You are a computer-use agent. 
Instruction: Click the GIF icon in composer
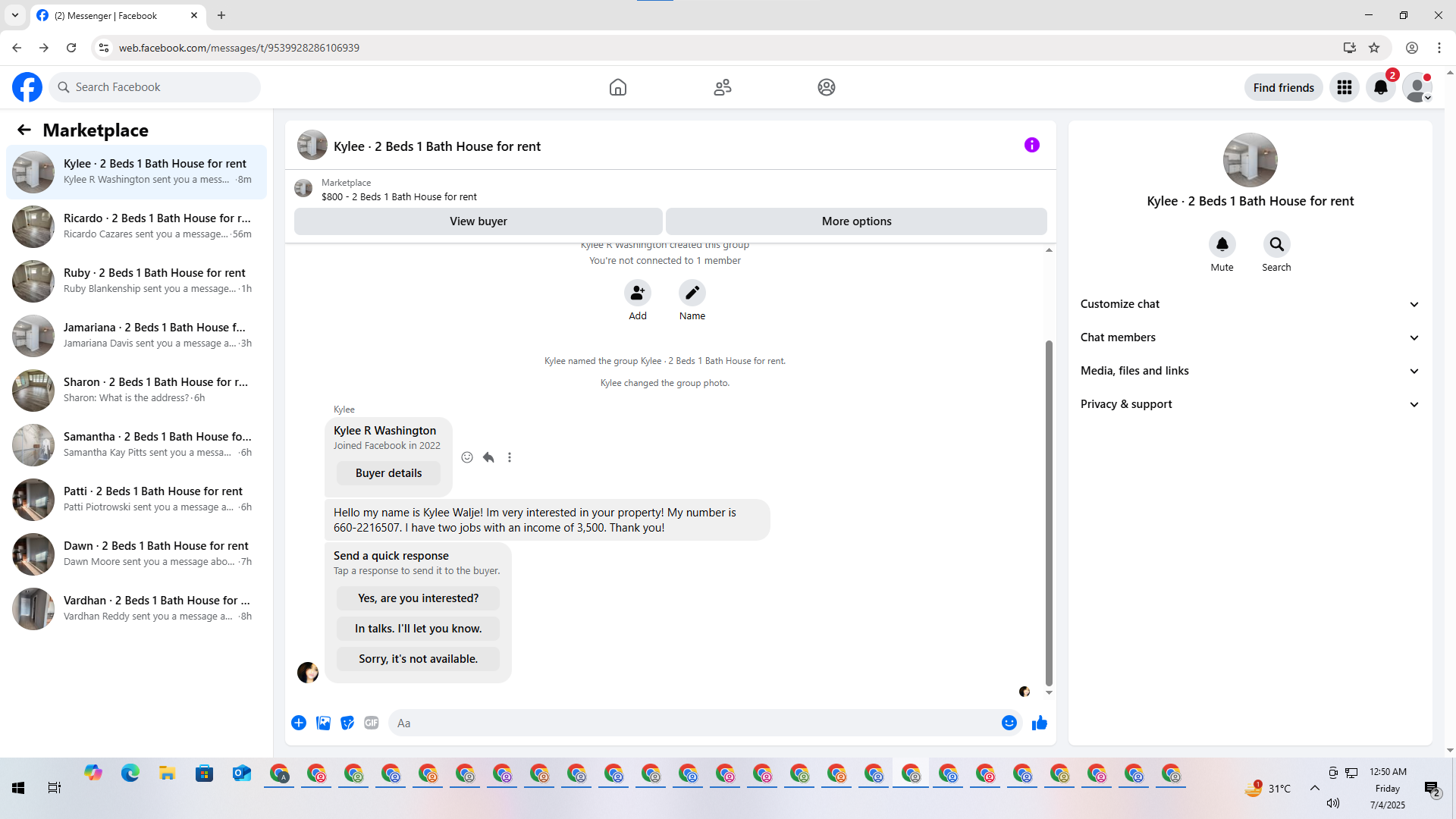pyautogui.click(x=371, y=723)
